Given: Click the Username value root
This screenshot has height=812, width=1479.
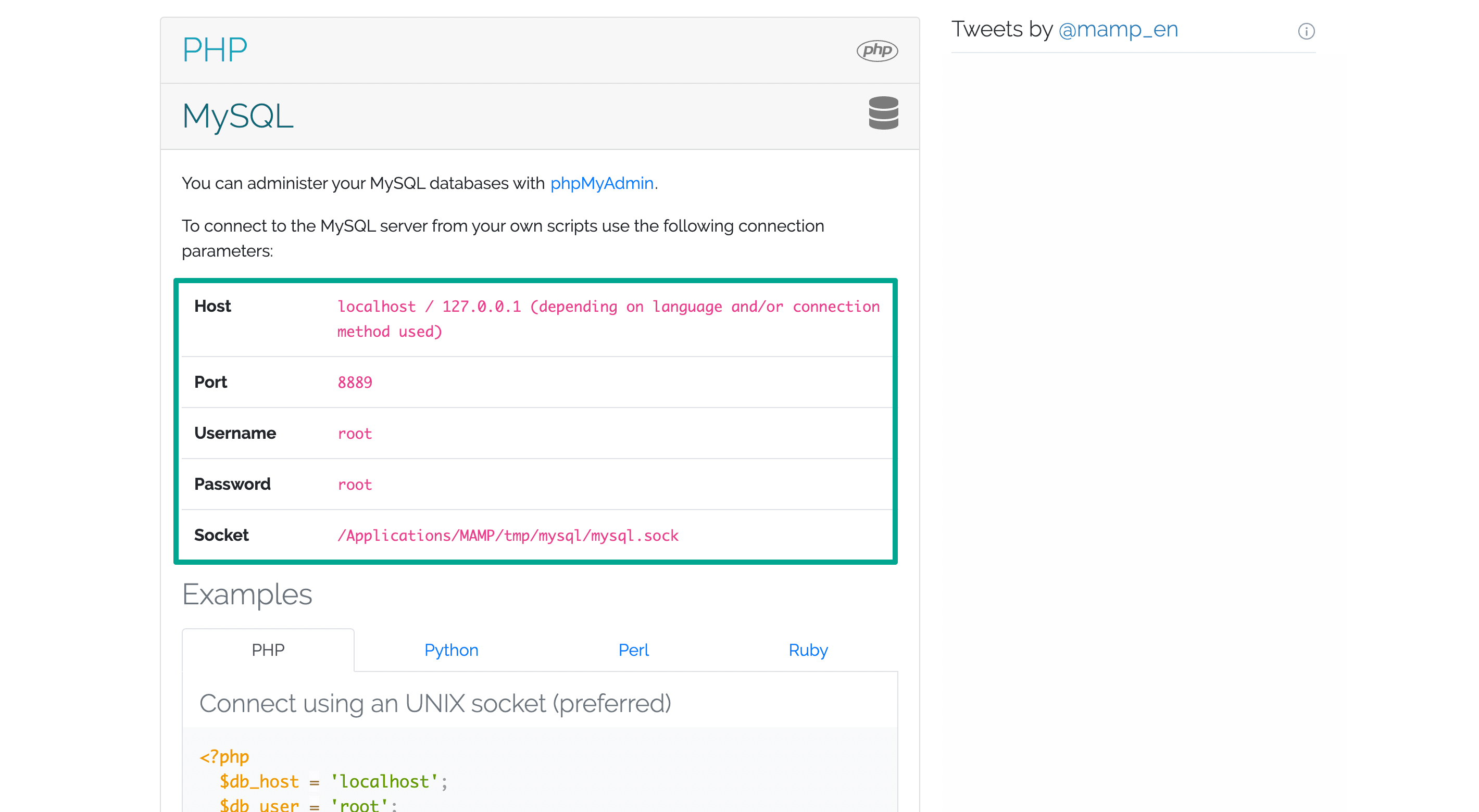Looking at the screenshot, I should point(355,434).
